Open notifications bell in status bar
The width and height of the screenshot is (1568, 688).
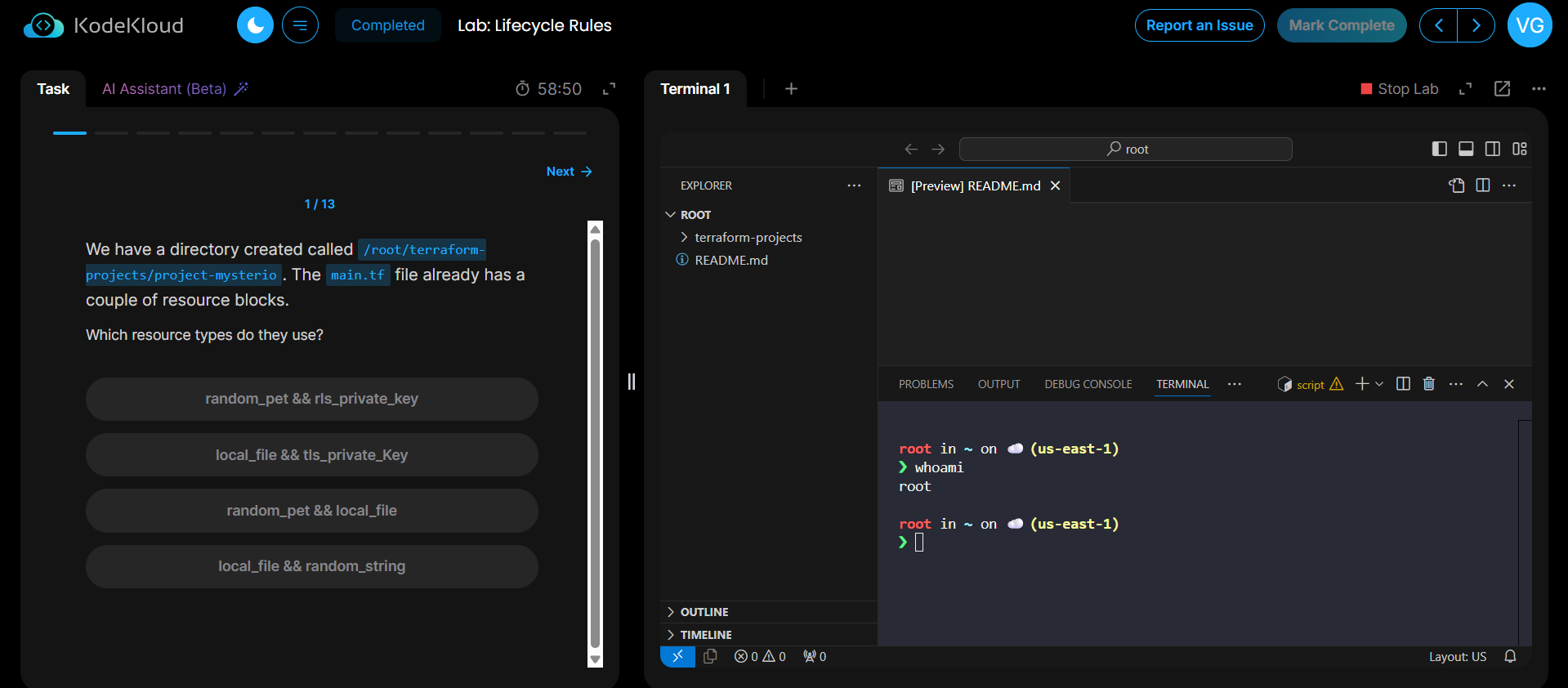coord(1510,656)
